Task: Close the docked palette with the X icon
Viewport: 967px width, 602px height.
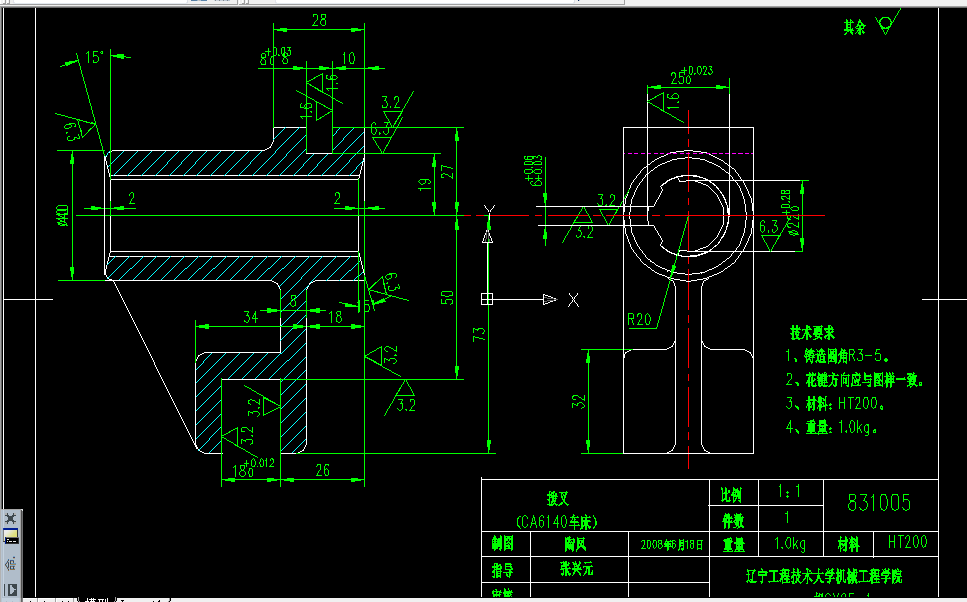Action: 10,518
